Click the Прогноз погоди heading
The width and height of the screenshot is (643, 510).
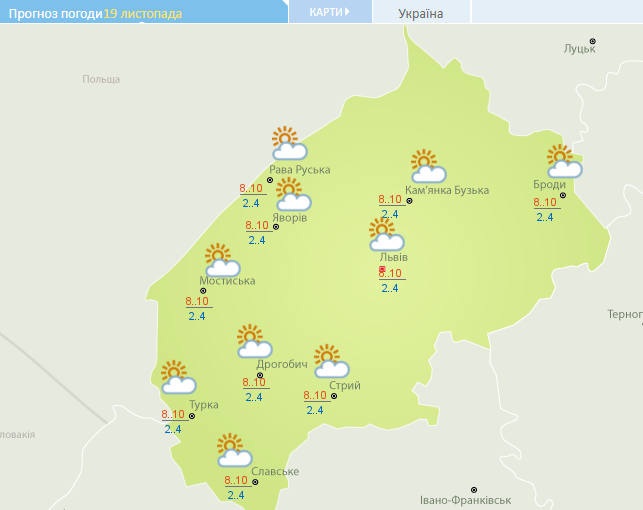pyautogui.click(x=54, y=13)
